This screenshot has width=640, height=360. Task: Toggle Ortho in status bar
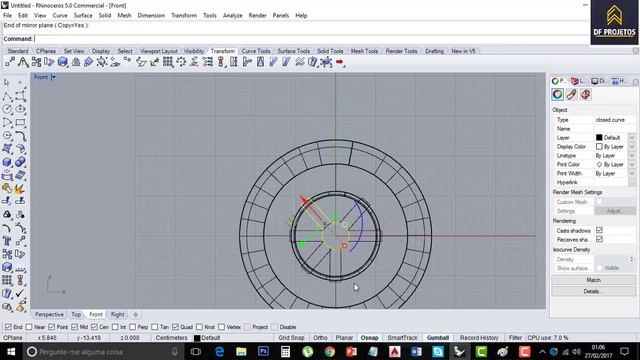point(320,338)
